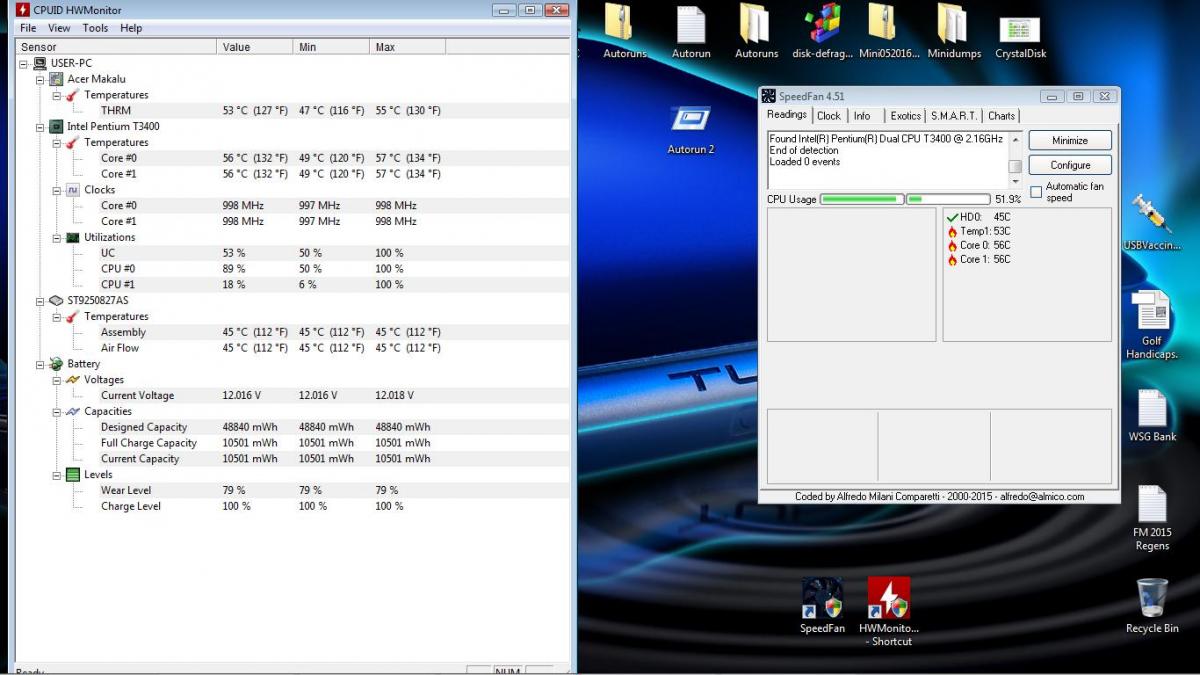The height and width of the screenshot is (675, 1200).
Task: Select the Readings tab in SpeedFan
Action: (787, 115)
